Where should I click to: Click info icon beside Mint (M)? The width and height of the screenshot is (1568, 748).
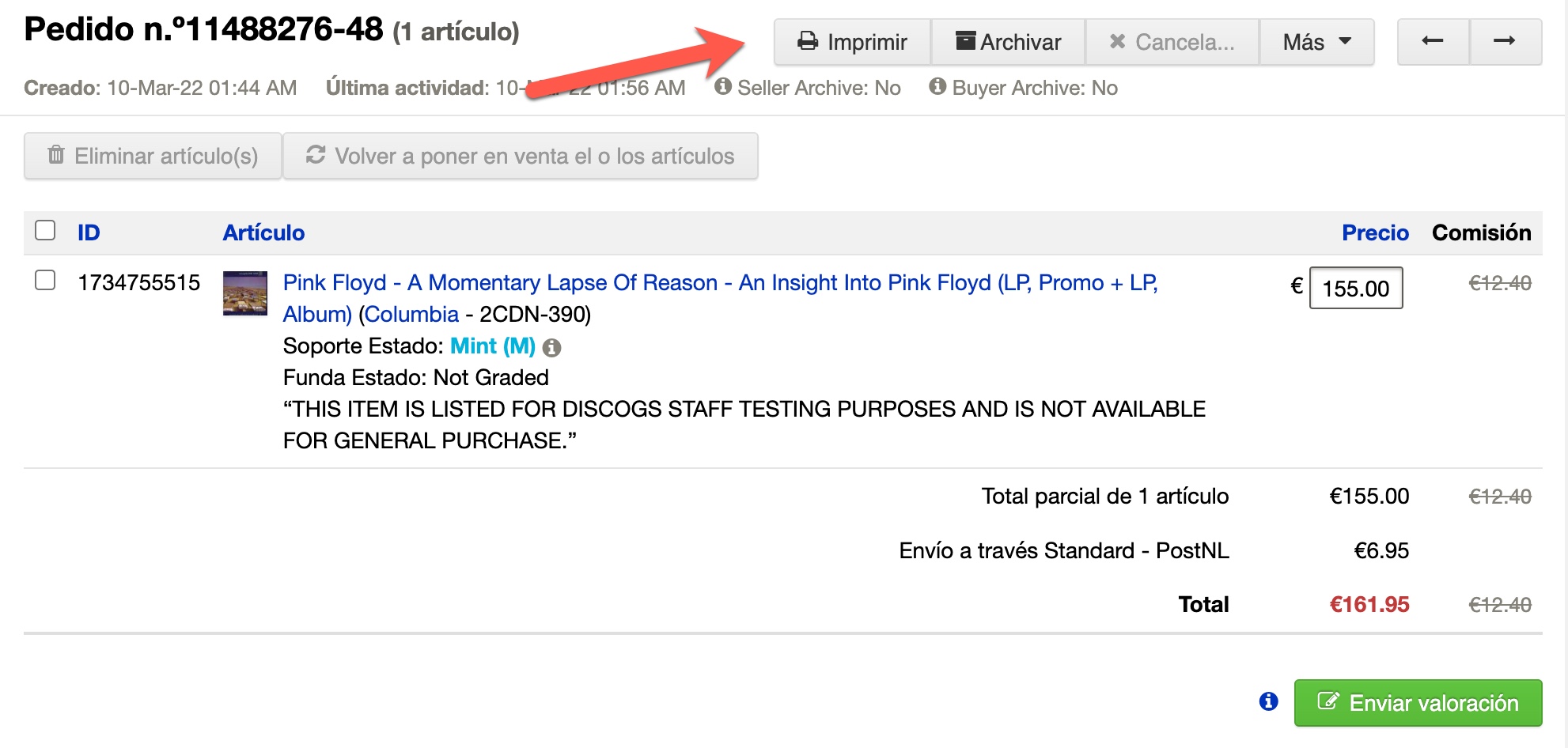coord(552,347)
